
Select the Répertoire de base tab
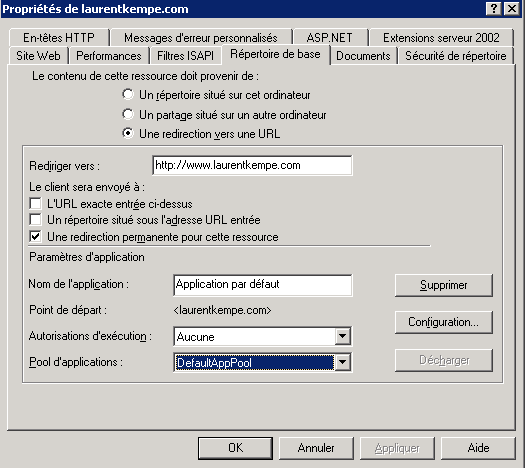[275, 54]
